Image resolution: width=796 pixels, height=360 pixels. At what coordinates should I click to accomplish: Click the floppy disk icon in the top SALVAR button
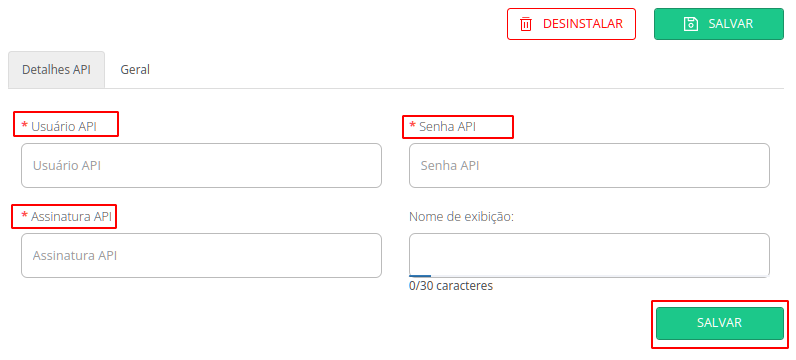(690, 24)
